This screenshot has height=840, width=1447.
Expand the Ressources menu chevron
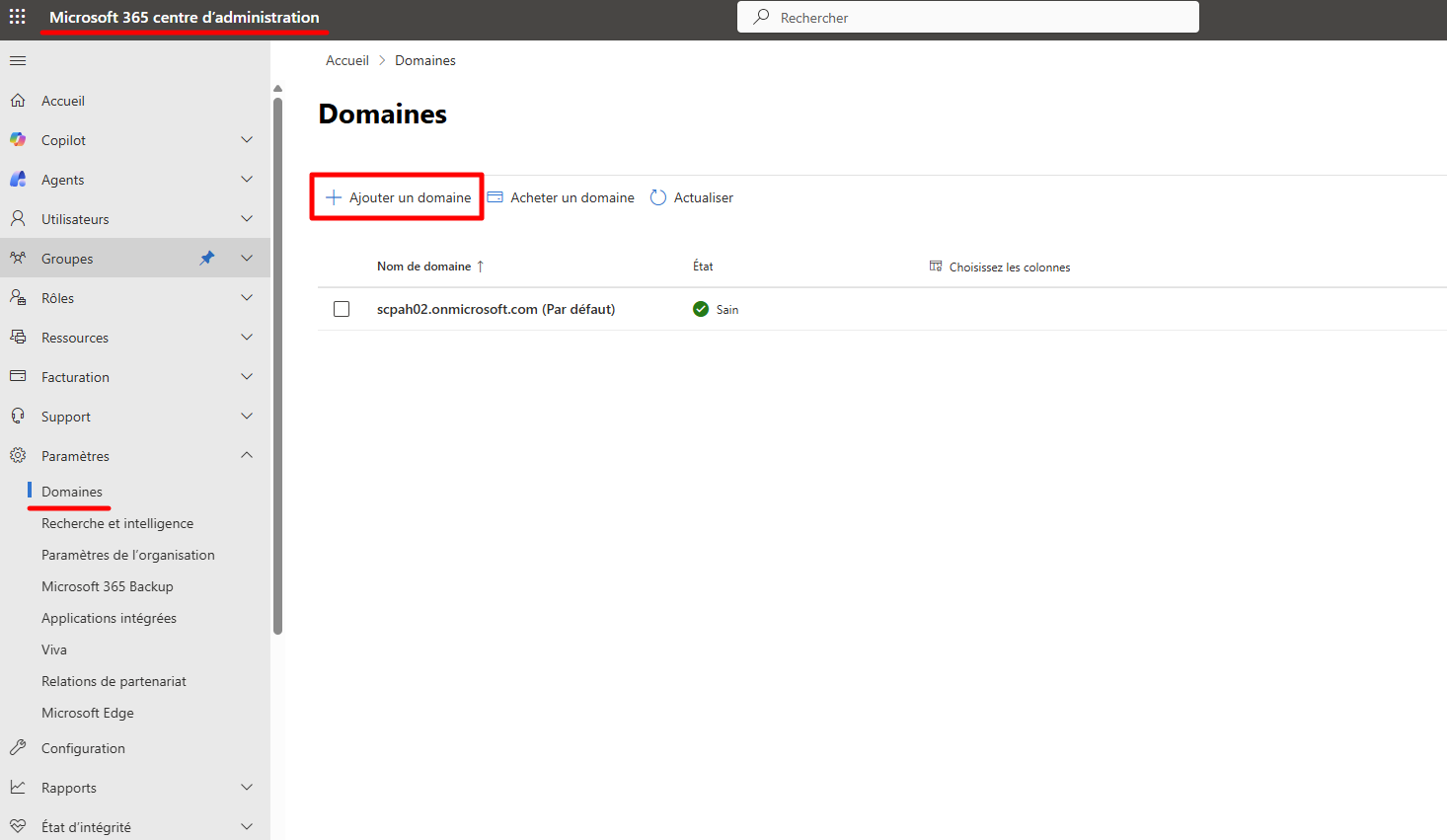pyautogui.click(x=247, y=338)
